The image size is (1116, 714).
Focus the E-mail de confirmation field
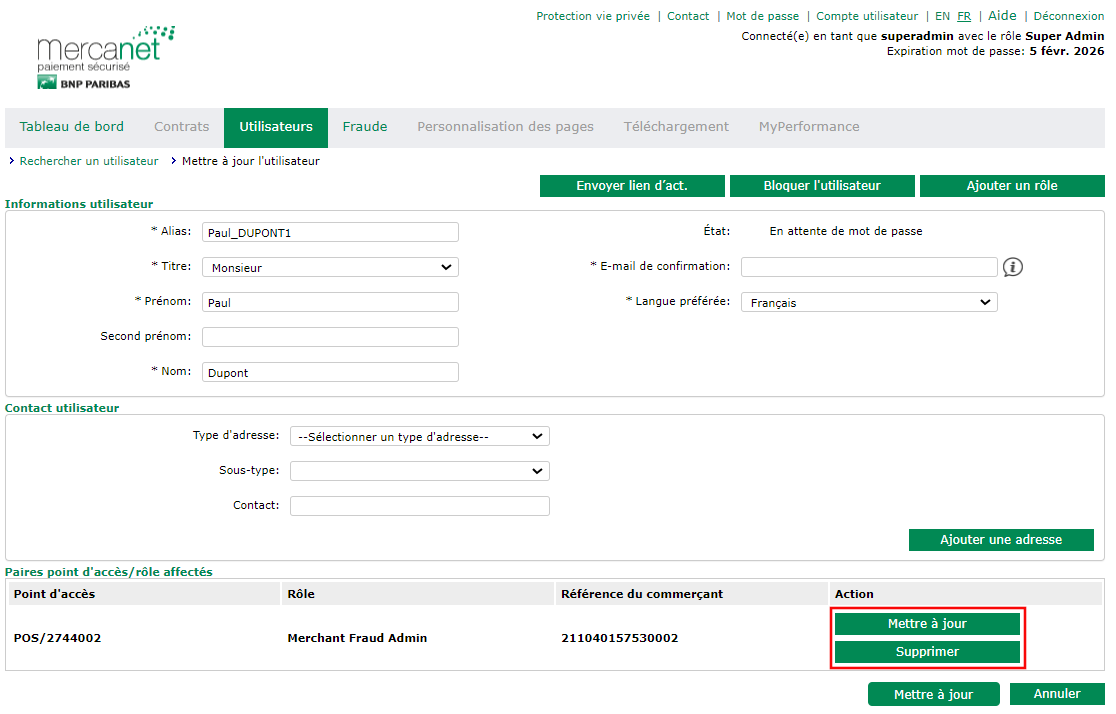pos(868,267)
